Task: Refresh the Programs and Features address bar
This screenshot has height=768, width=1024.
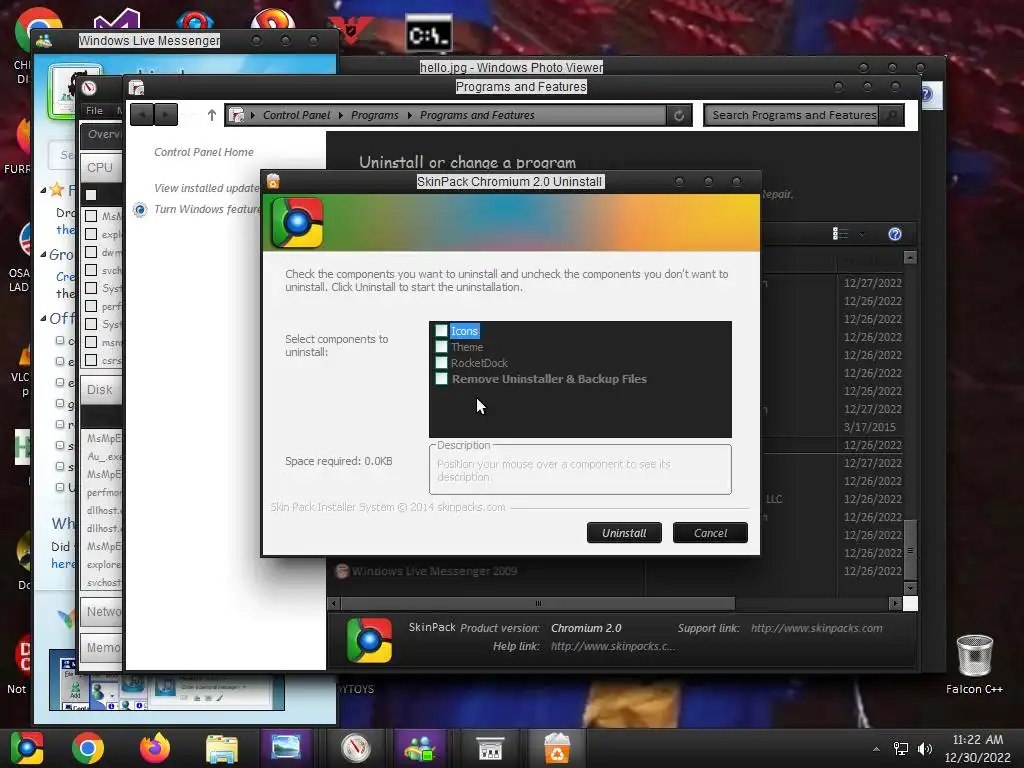Action: pyautogui.click(x=679, y=116)
